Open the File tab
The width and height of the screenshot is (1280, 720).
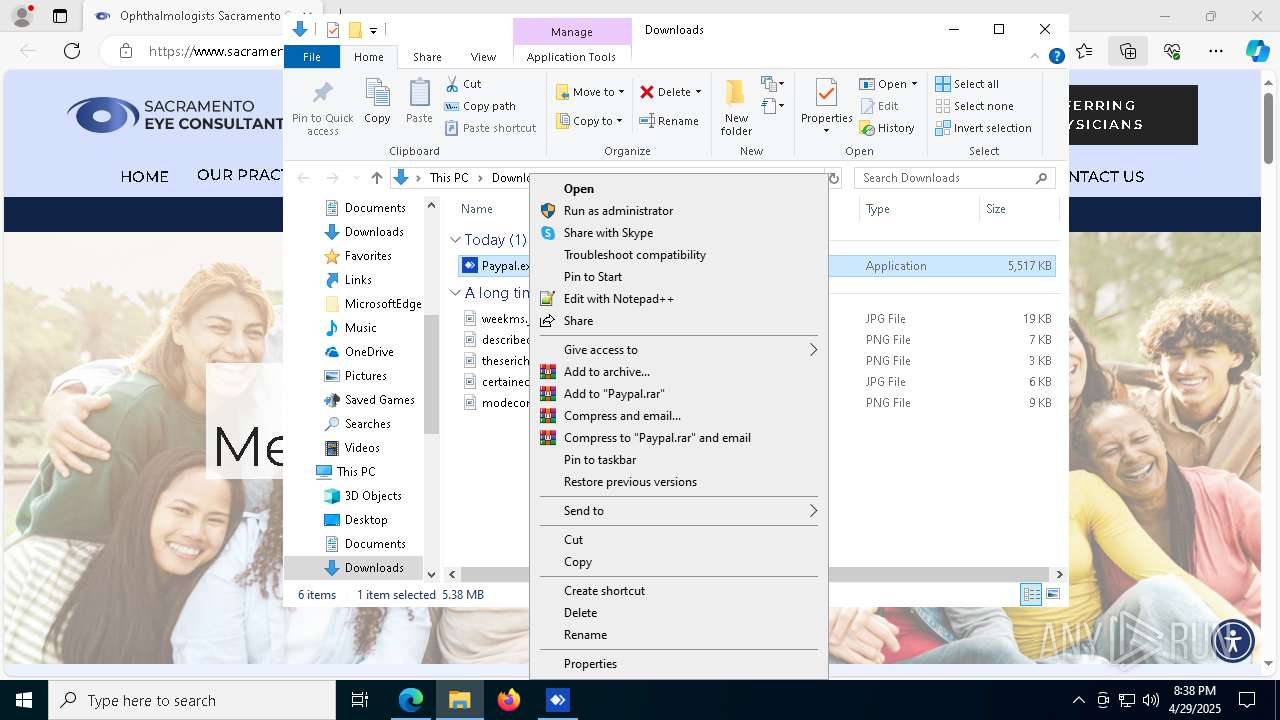[x=312, y=57]
